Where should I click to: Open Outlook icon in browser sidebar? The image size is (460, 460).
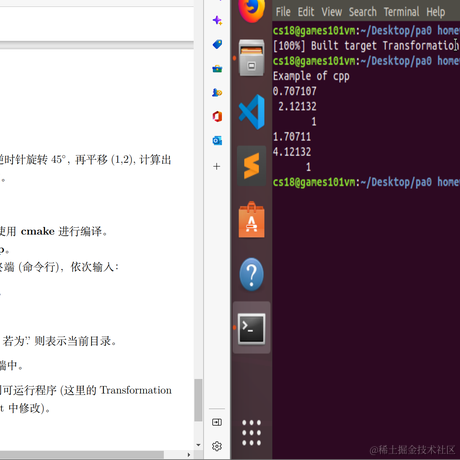pyautogui.click(x=217, y=141)
